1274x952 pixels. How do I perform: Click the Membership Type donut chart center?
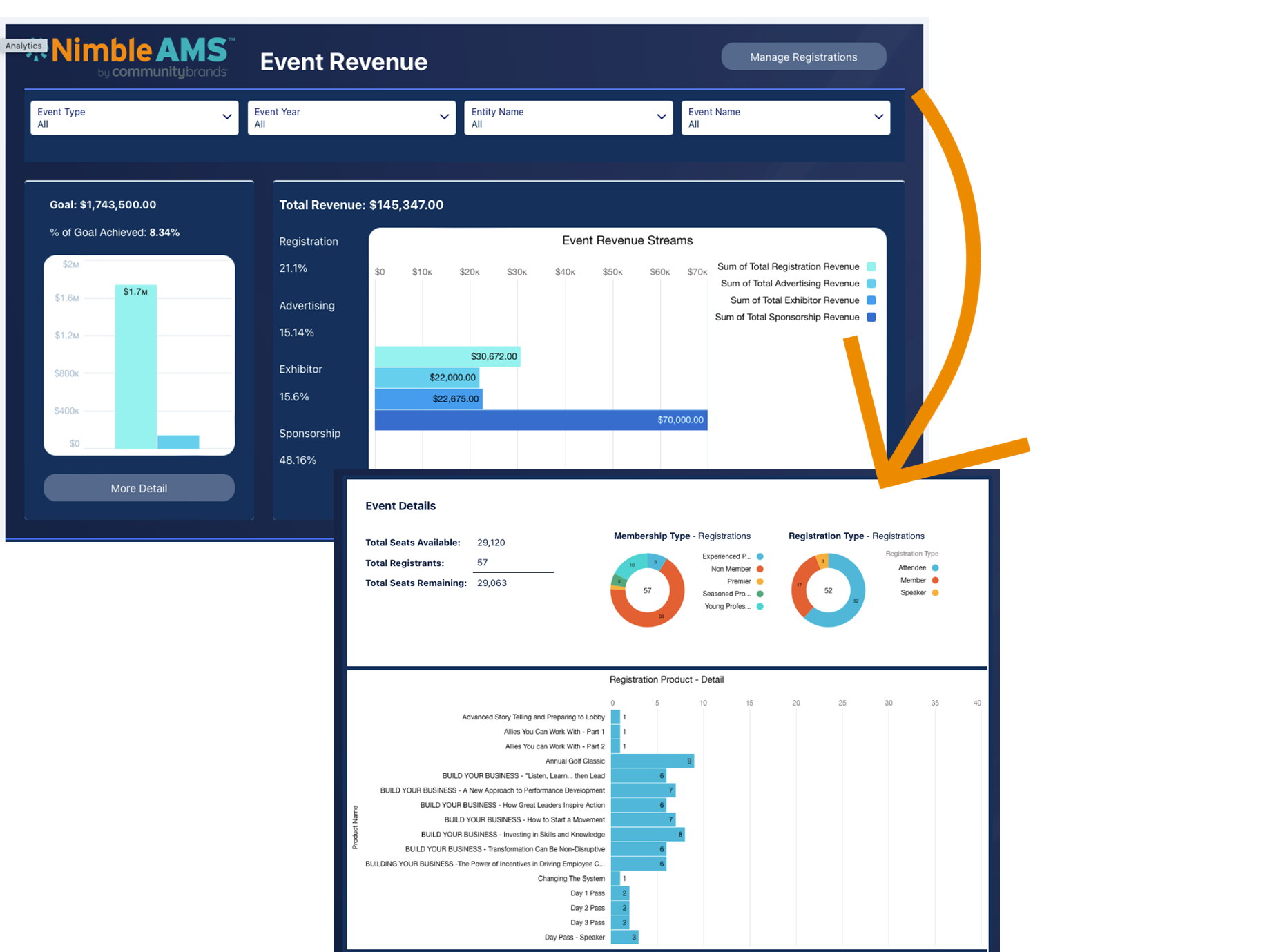[x=647, y=590]
